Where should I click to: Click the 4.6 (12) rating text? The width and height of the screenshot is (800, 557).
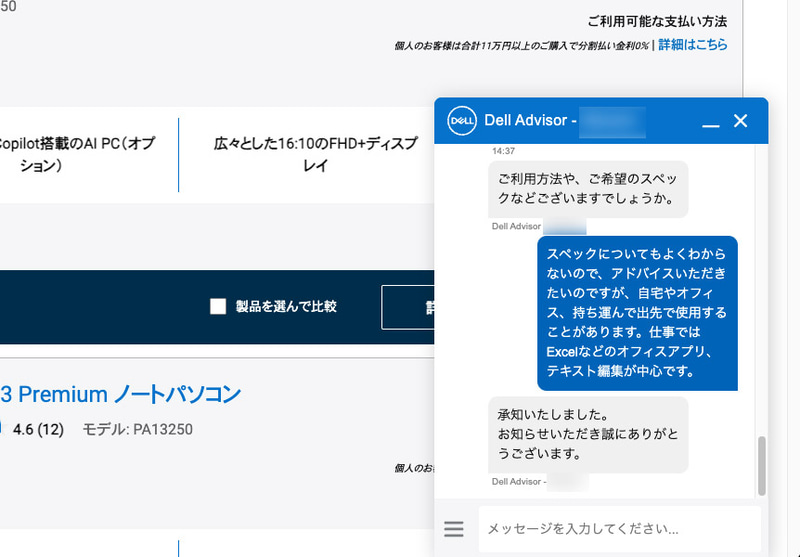coord(38,429)
